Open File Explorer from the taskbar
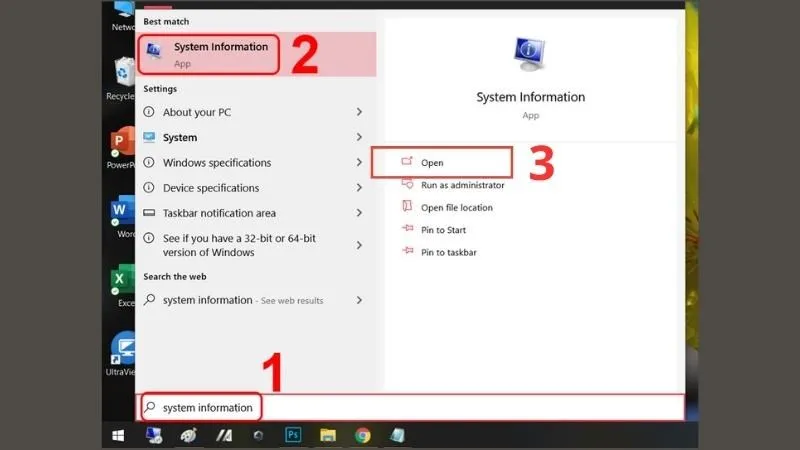 [x=327, y=435]
